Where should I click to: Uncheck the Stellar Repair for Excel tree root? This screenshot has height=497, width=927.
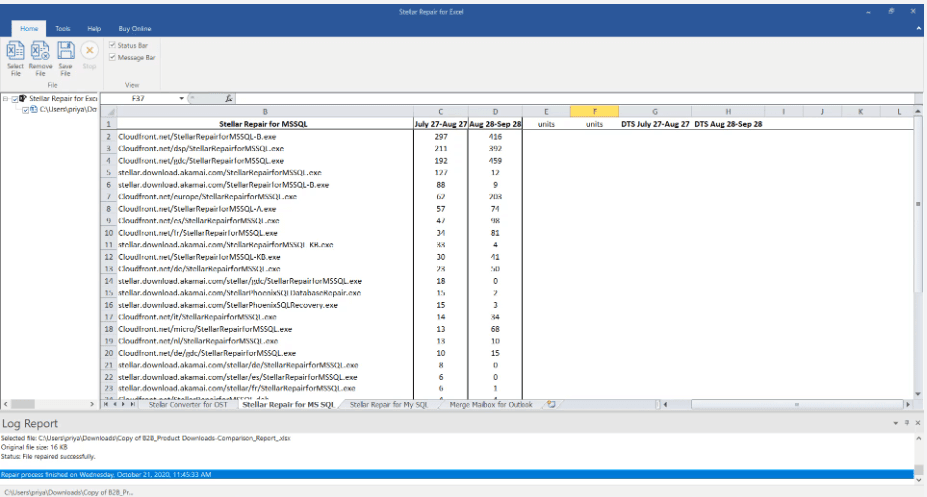click(15, 99)
